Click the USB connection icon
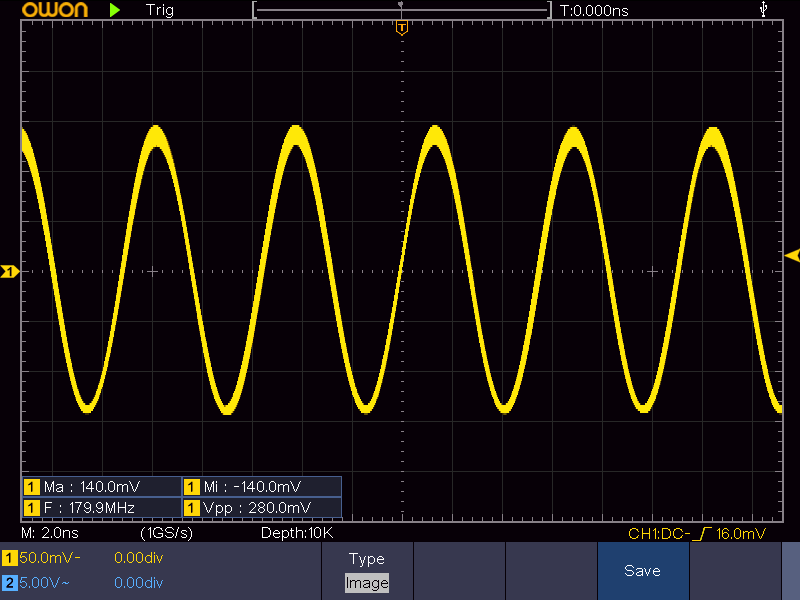The width and height of the screenshot is (800, 600). coord(763,9)
